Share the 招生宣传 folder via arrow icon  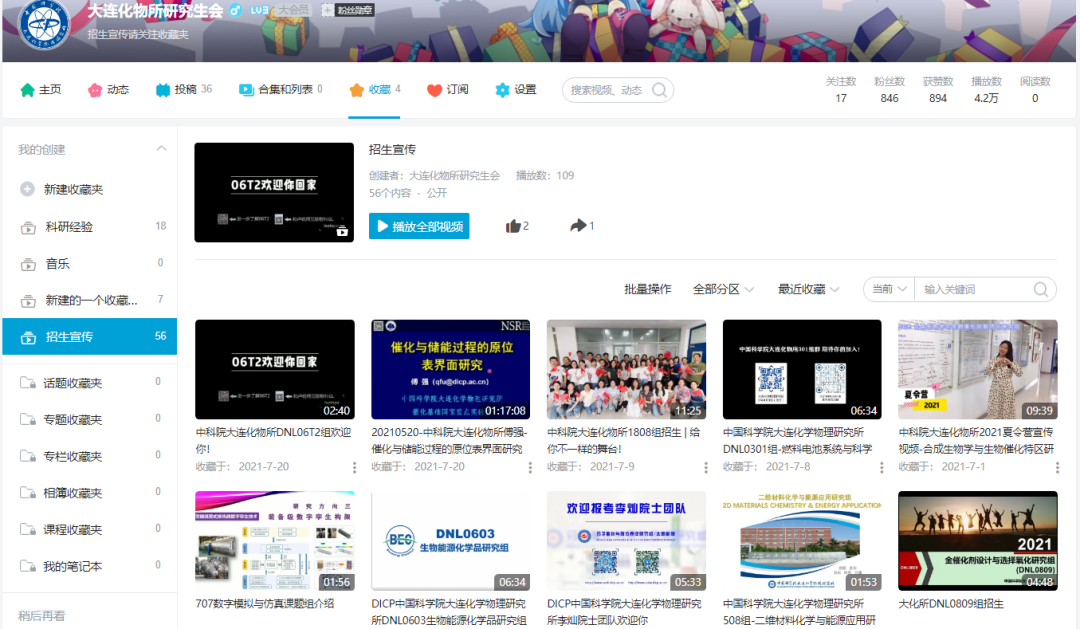click(x=578, y=225)
